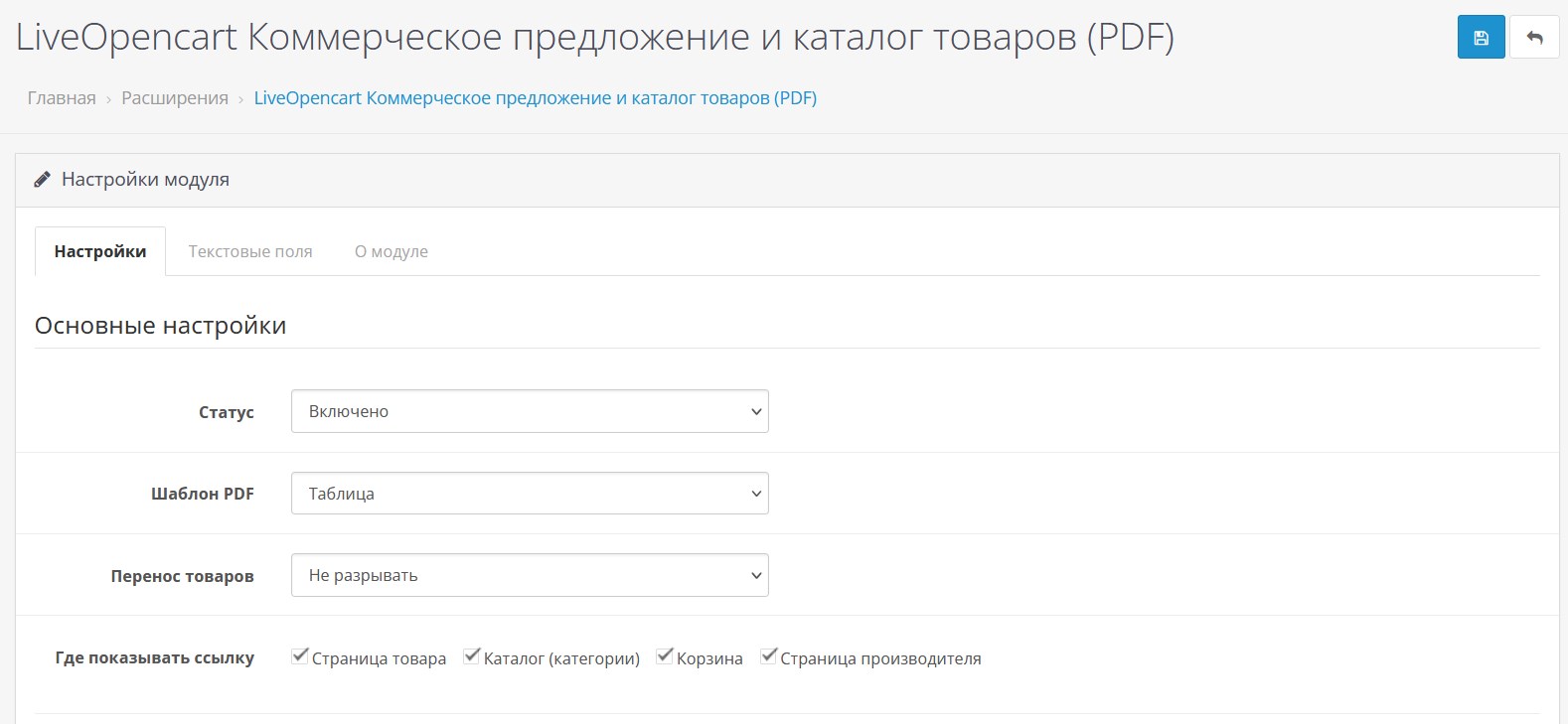Click the Где показывать ссылку label

click(x=154, y=657)
